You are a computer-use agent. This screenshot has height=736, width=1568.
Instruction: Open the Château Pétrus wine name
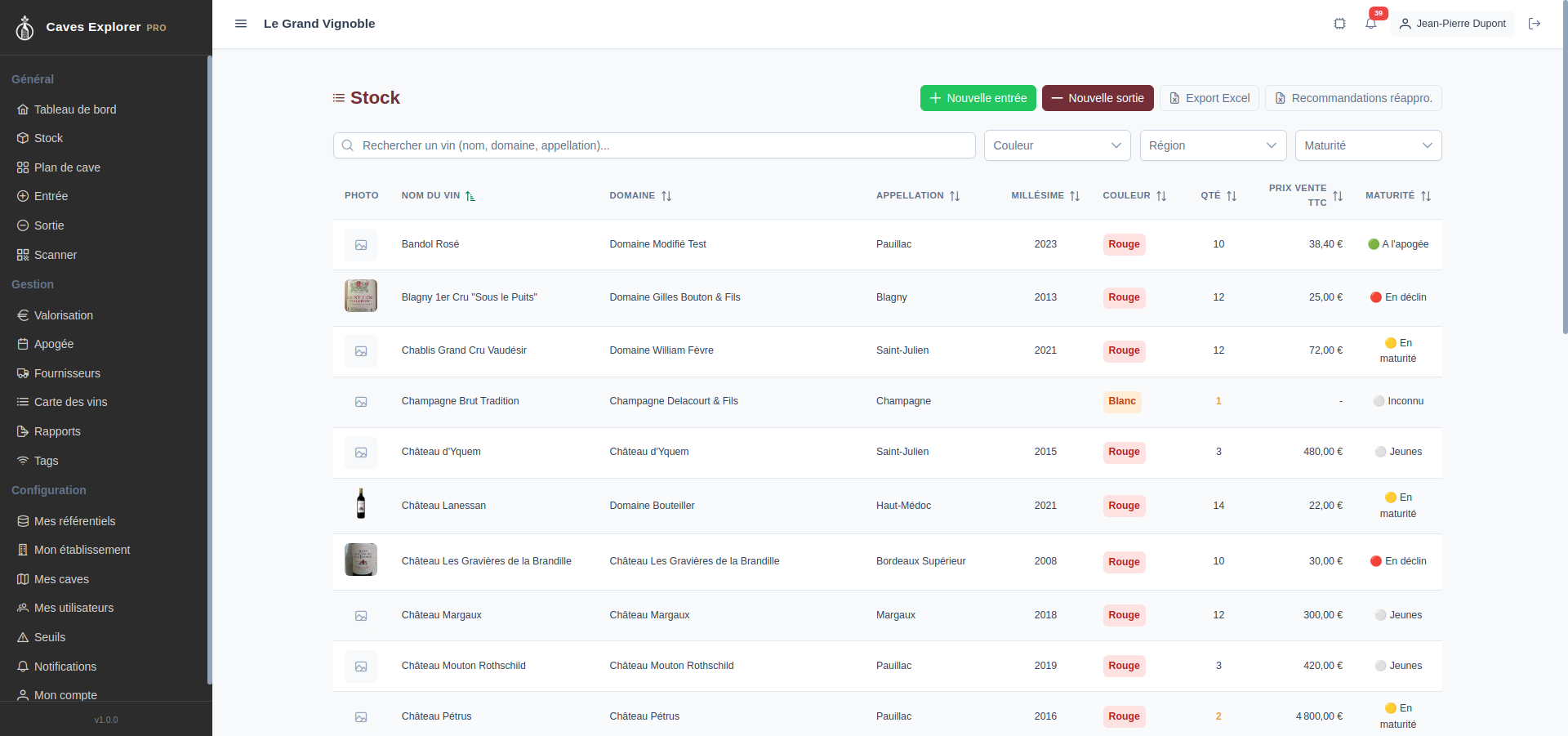pos(436,716)
